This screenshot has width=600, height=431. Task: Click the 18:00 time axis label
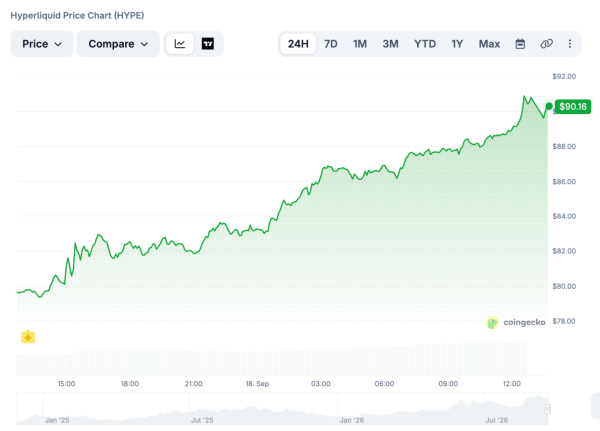130,384
